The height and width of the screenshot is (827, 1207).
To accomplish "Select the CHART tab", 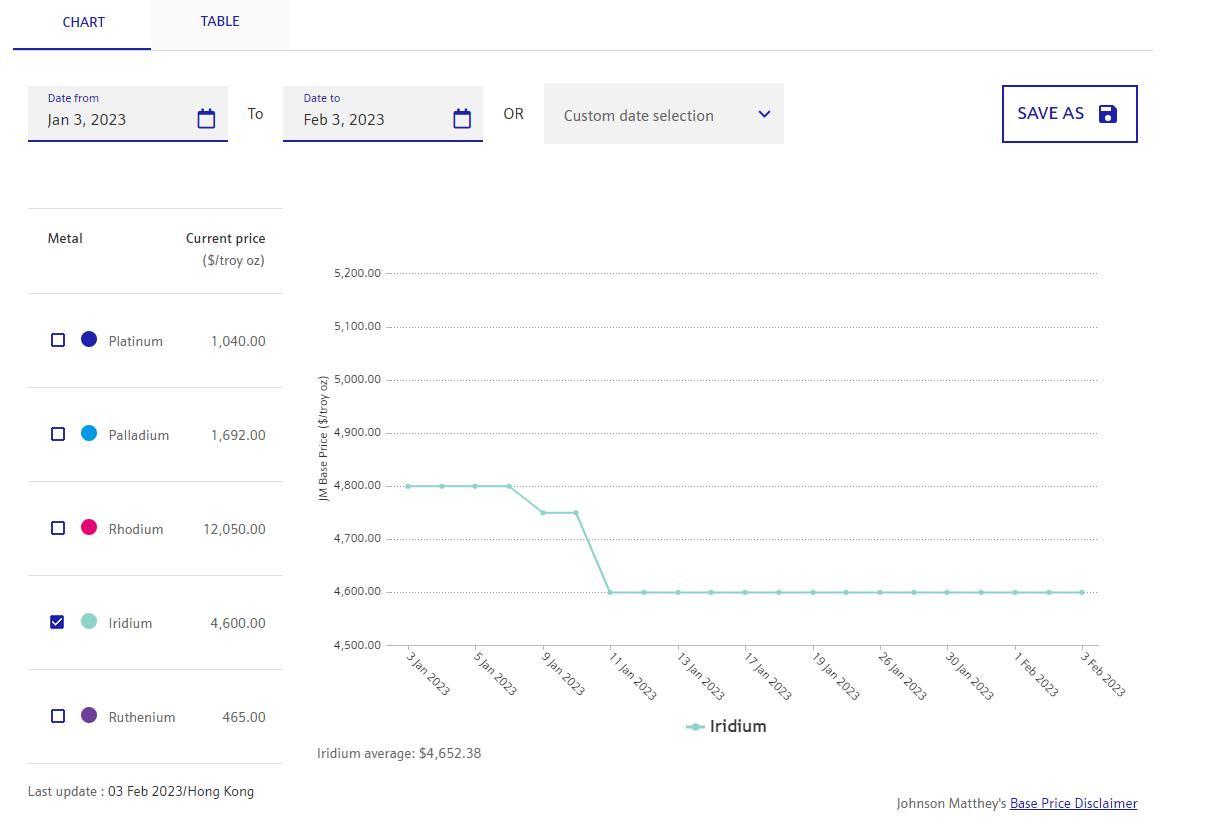I will pos(83,22).
